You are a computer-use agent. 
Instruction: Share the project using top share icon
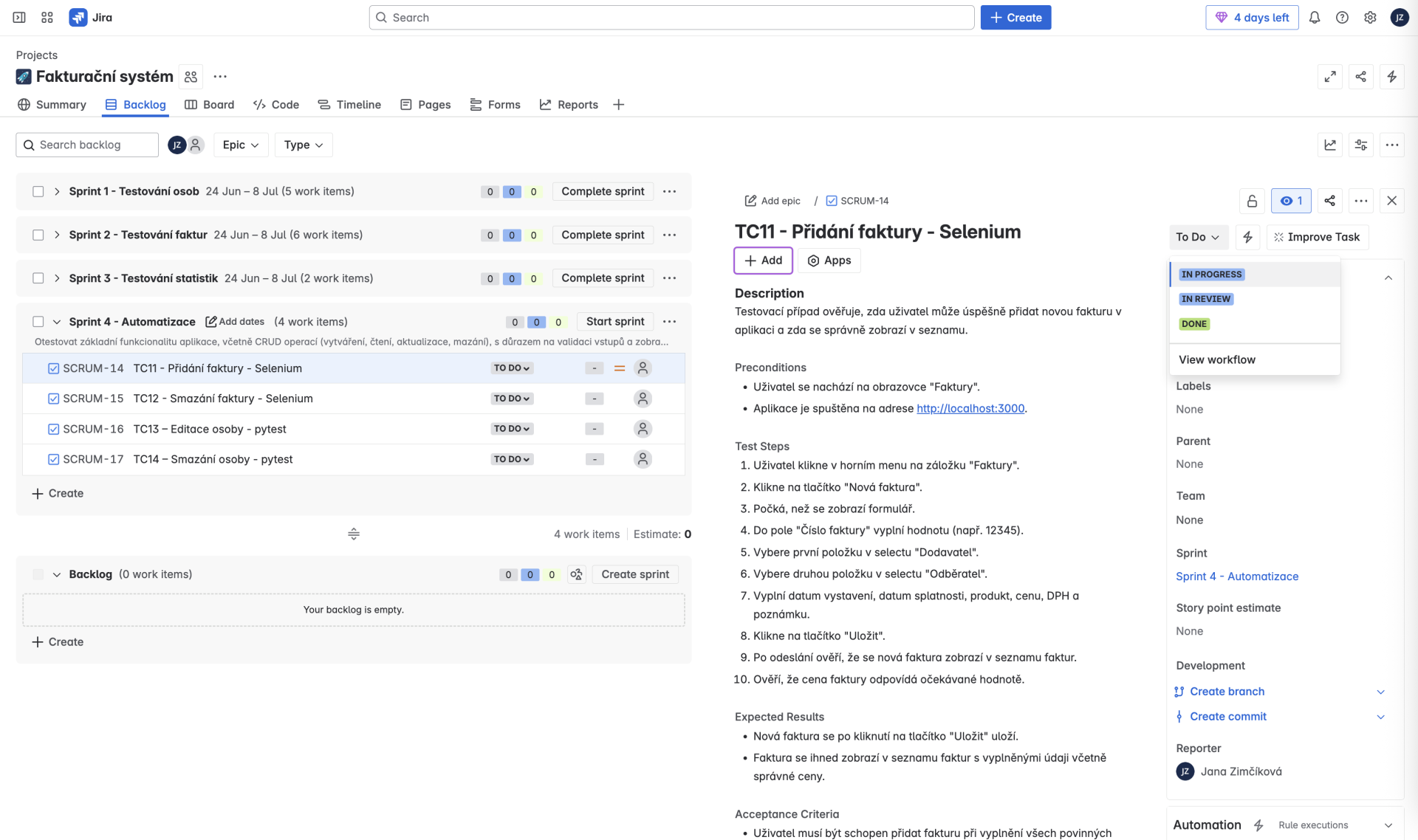pos(1360,76)
